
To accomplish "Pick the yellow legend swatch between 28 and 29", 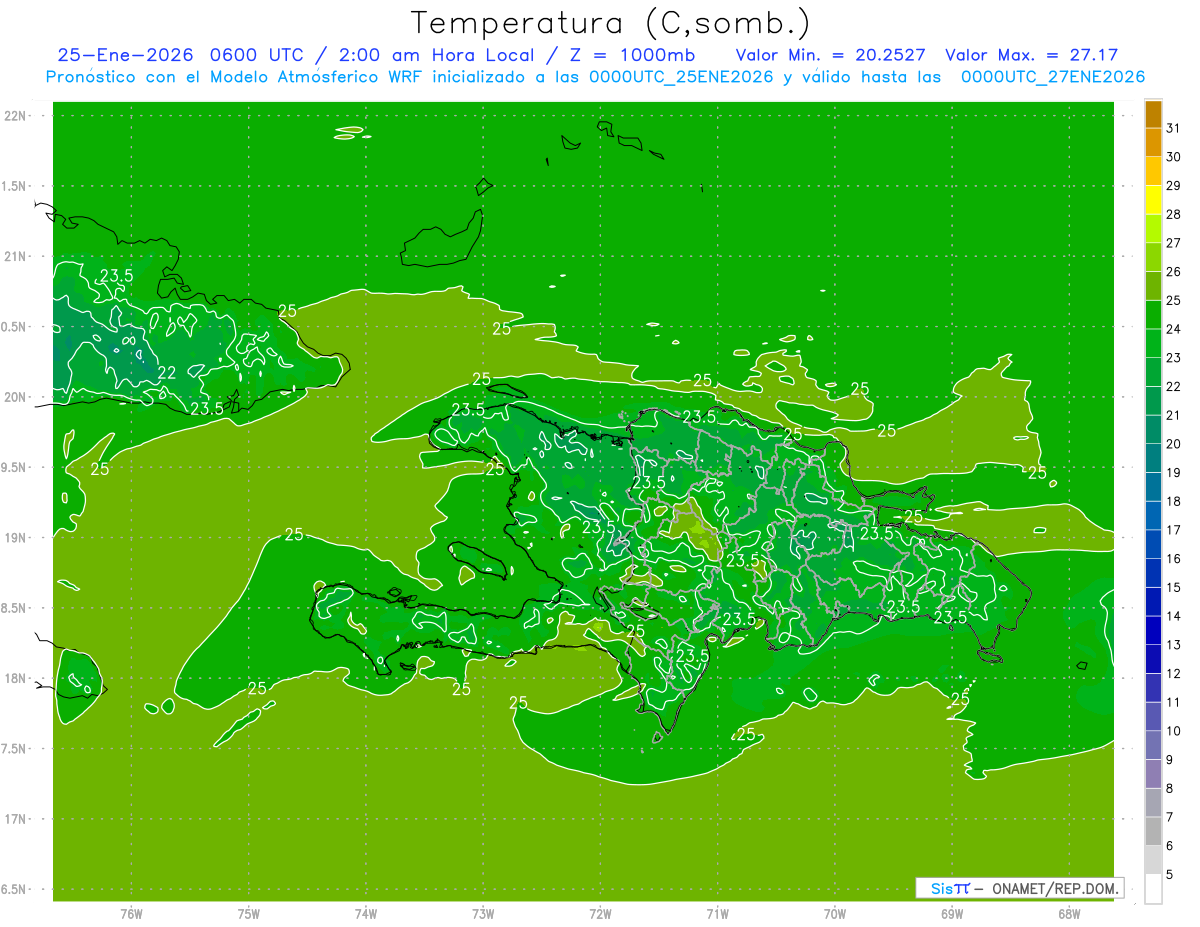I will pyautogui.click(x=1153, y=200).
